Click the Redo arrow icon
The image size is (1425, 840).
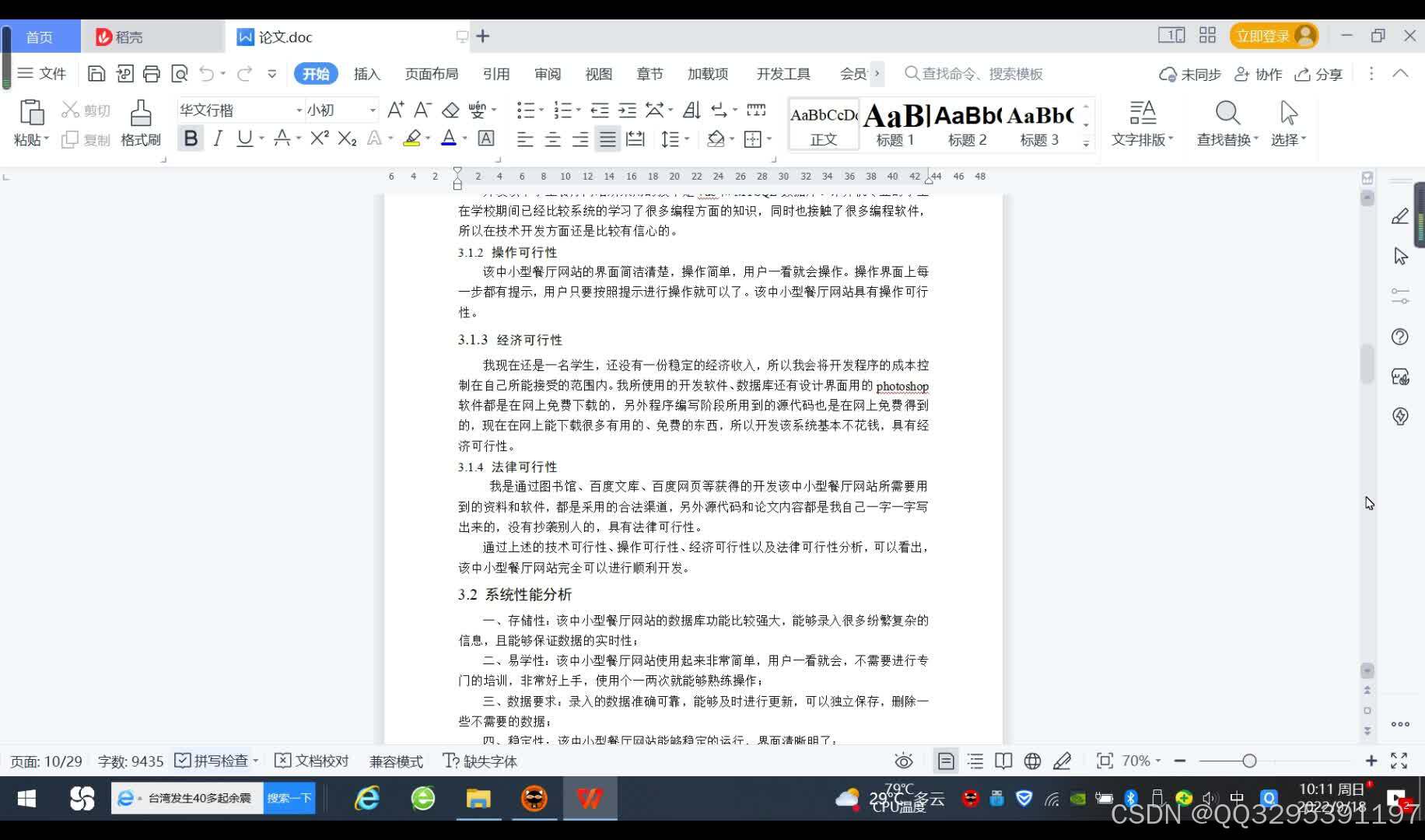tap(245, 74)
